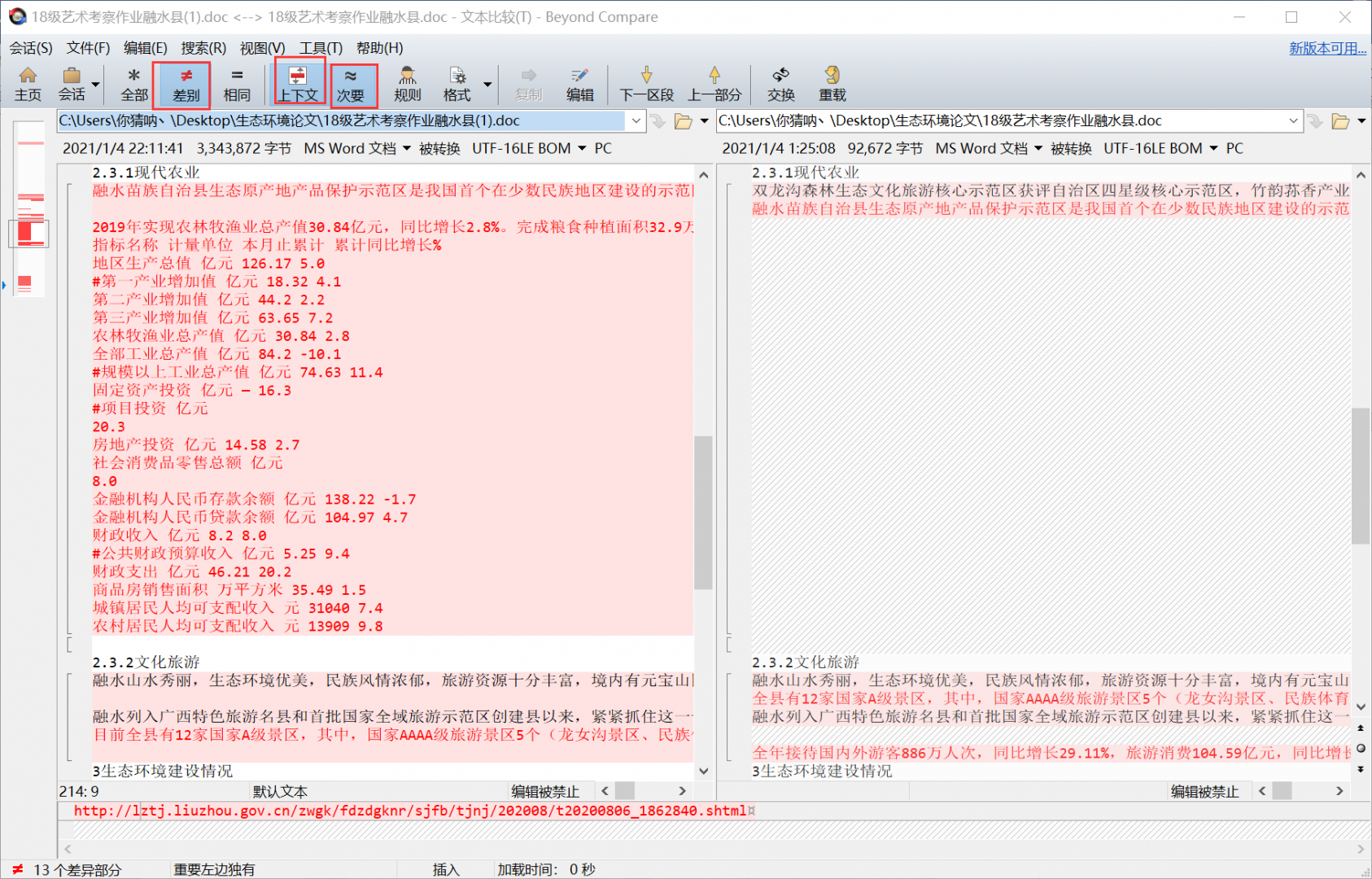Image resolution: width=1372 pixels, height=879 pixels.
Task: Click '13 个差异部分' status bar entry
Action: pos(76,870)
